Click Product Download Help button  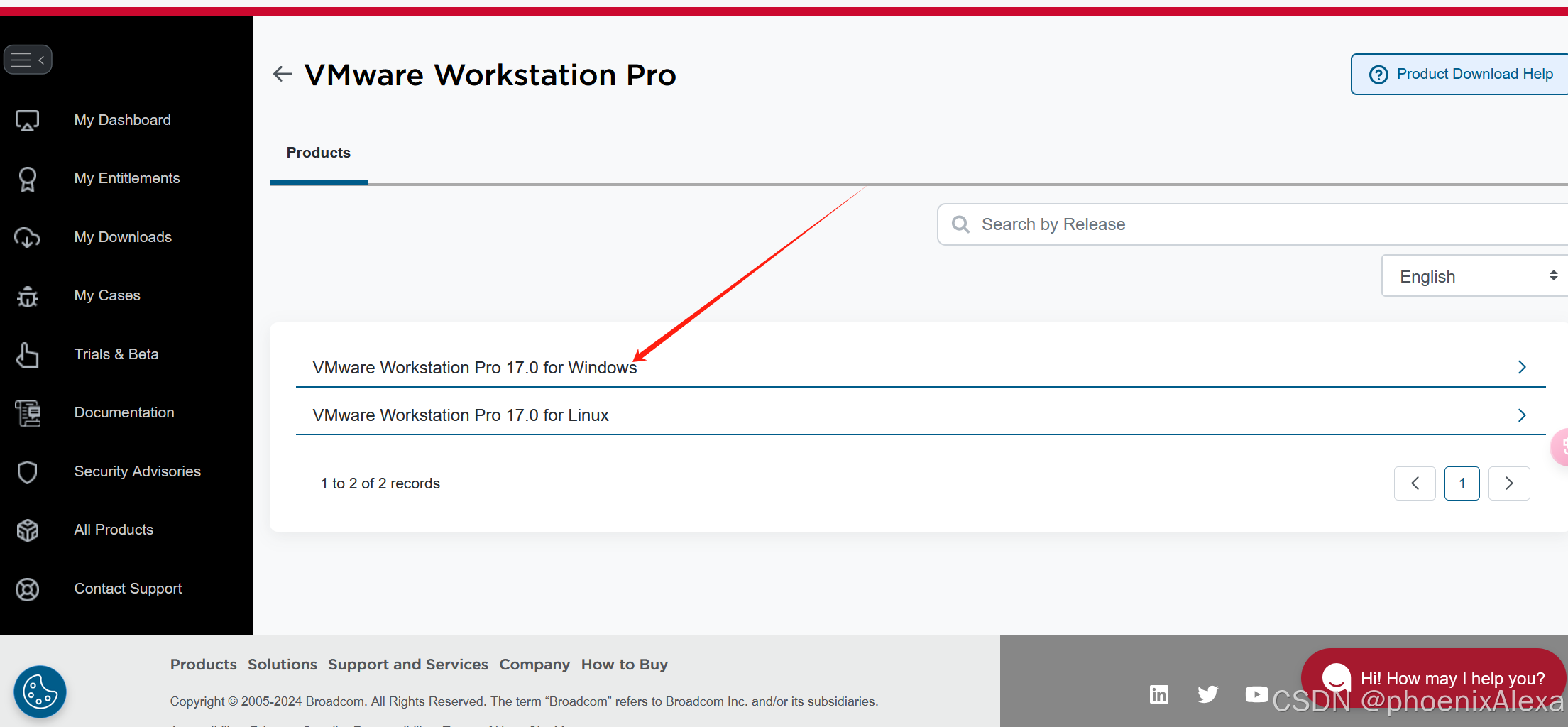click(x=1459, y=74)
